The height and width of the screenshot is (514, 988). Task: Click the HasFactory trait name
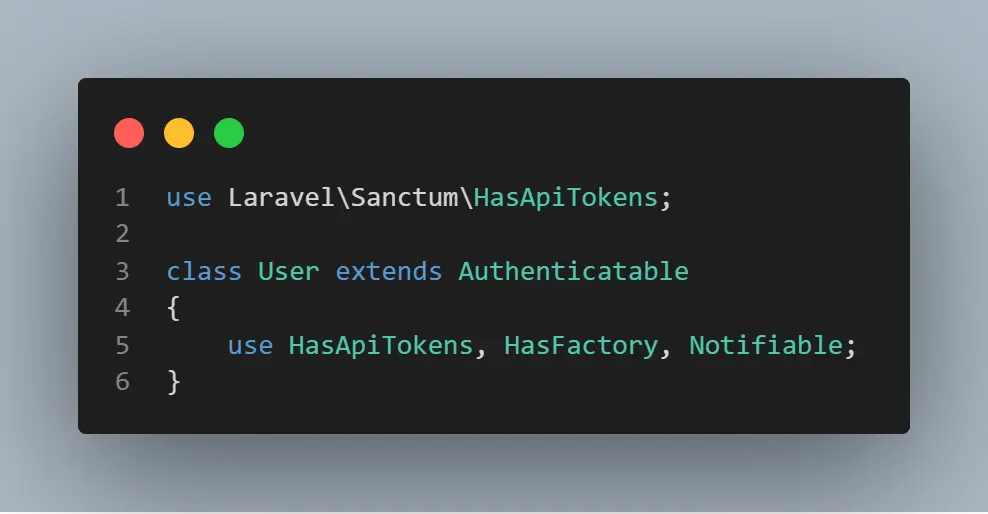[581, 345]
